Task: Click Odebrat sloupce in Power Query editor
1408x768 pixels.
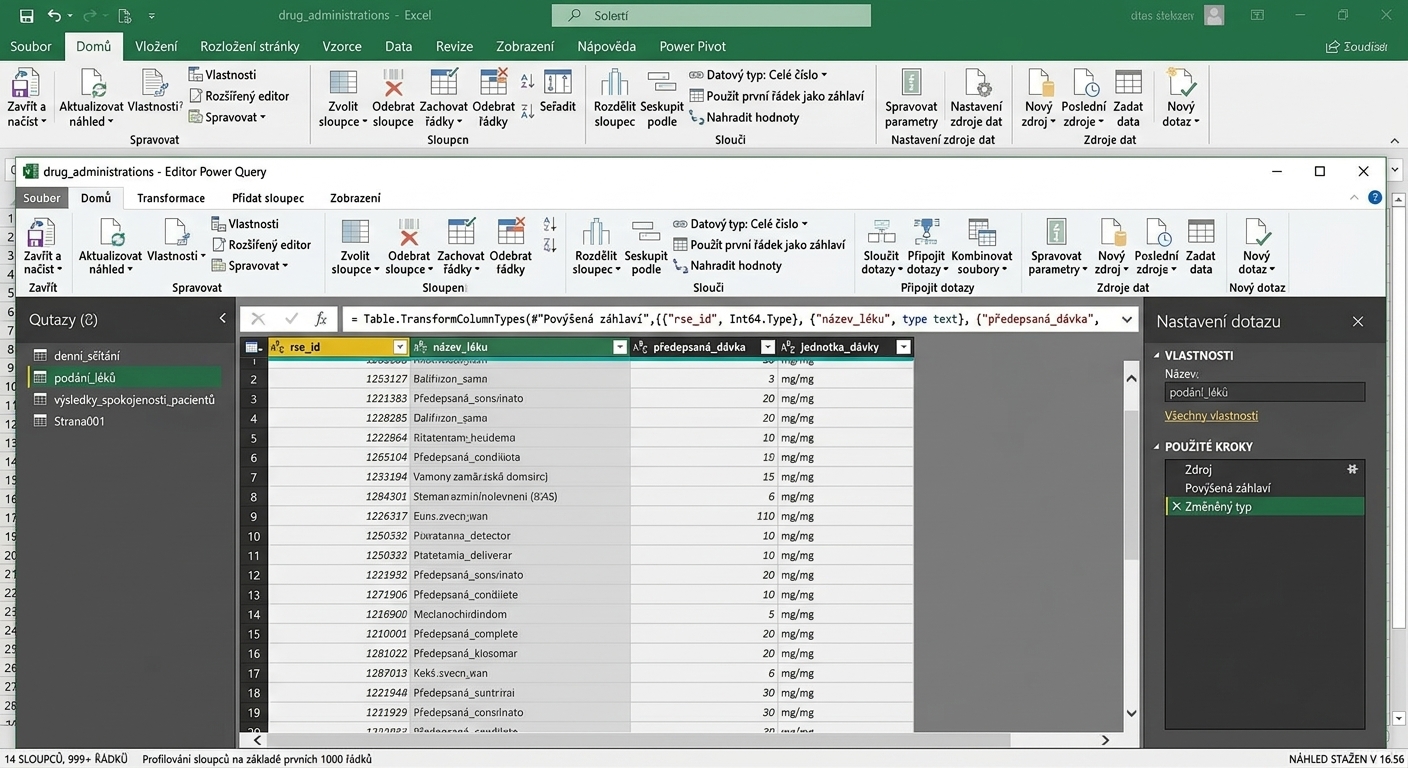Action: coord(409,247)
